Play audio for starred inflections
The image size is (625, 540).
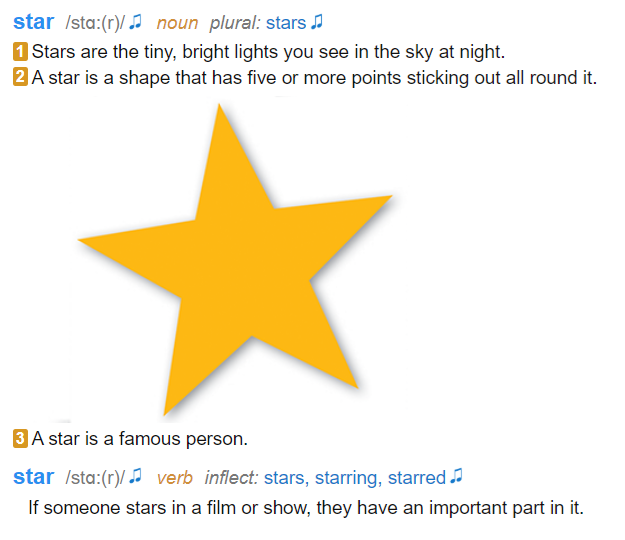(x=456, y=475)
